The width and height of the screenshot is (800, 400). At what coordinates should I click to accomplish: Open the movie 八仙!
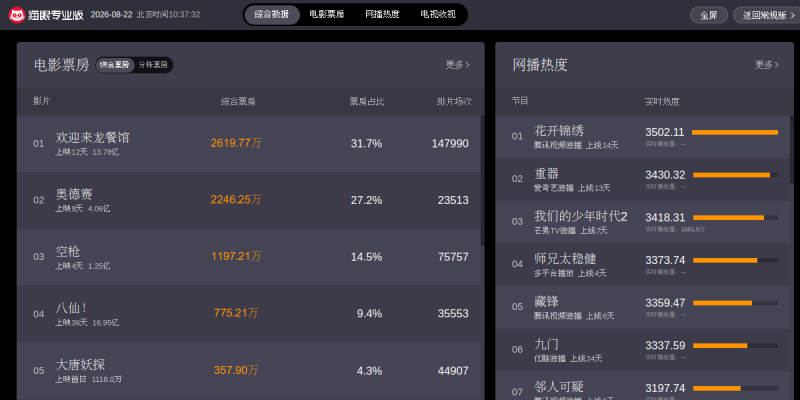(x=71, y=308)
